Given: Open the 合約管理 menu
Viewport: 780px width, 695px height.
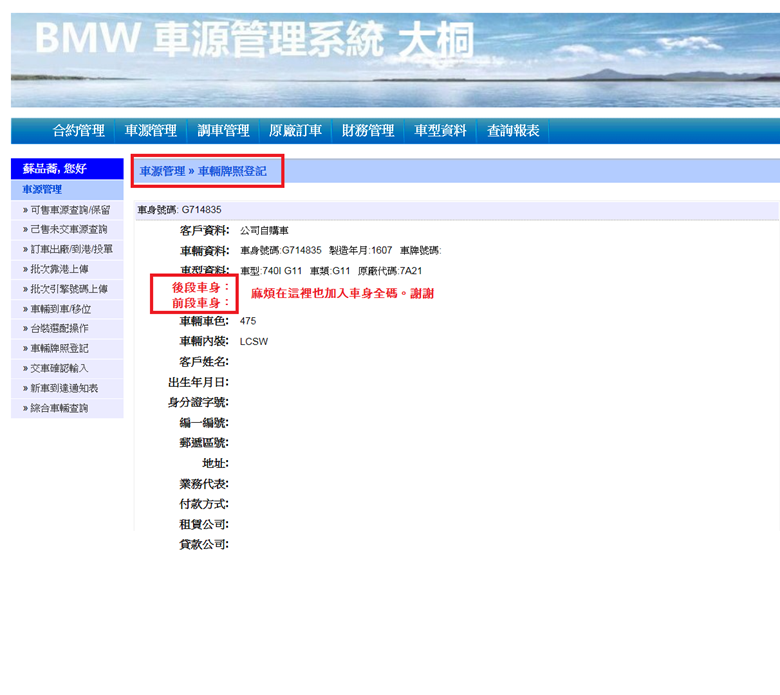Looking at the screenshot, I should coord(79,131).
